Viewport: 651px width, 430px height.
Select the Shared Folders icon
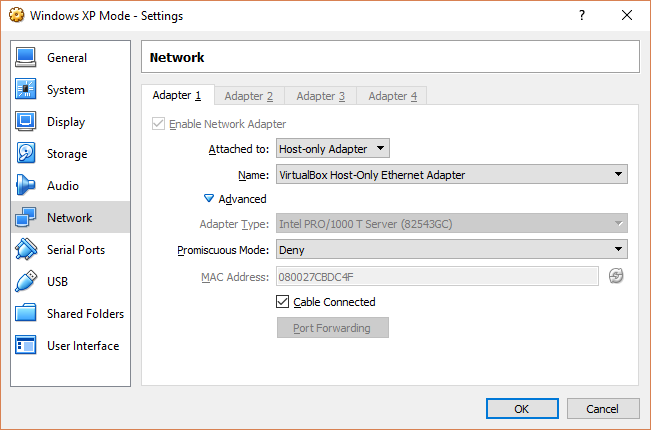tap(27, 314)
